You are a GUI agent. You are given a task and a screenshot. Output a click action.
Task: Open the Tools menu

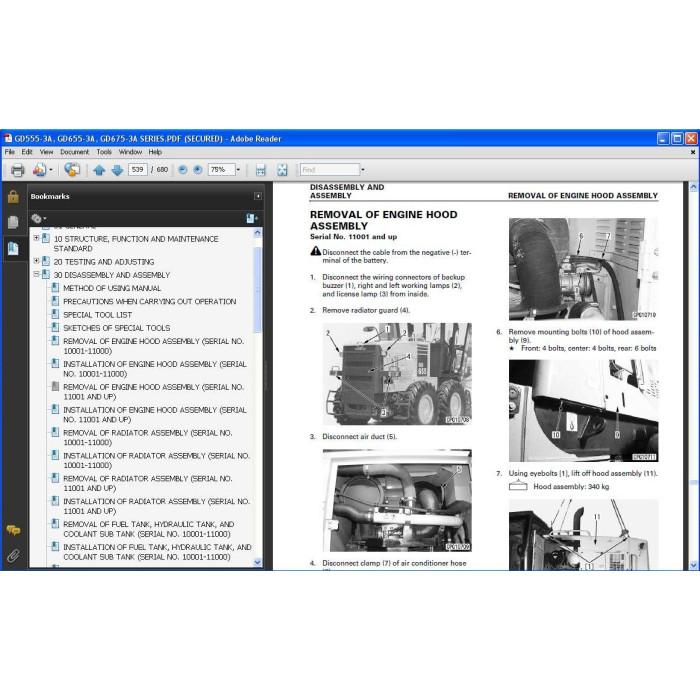(104, 152)
